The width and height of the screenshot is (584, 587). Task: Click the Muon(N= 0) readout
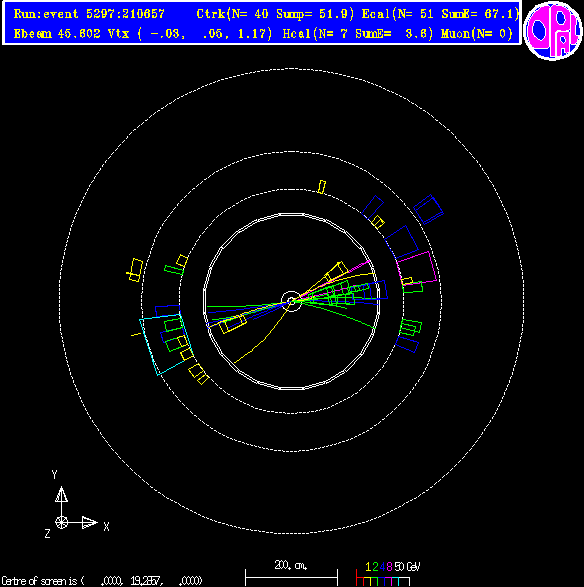click(x=477, y=34)
